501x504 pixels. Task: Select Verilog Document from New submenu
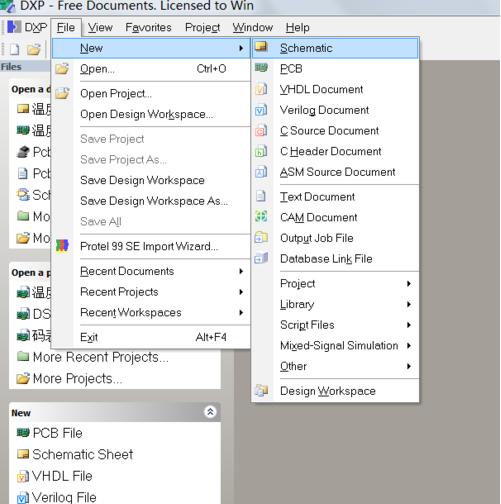point(335,110)
